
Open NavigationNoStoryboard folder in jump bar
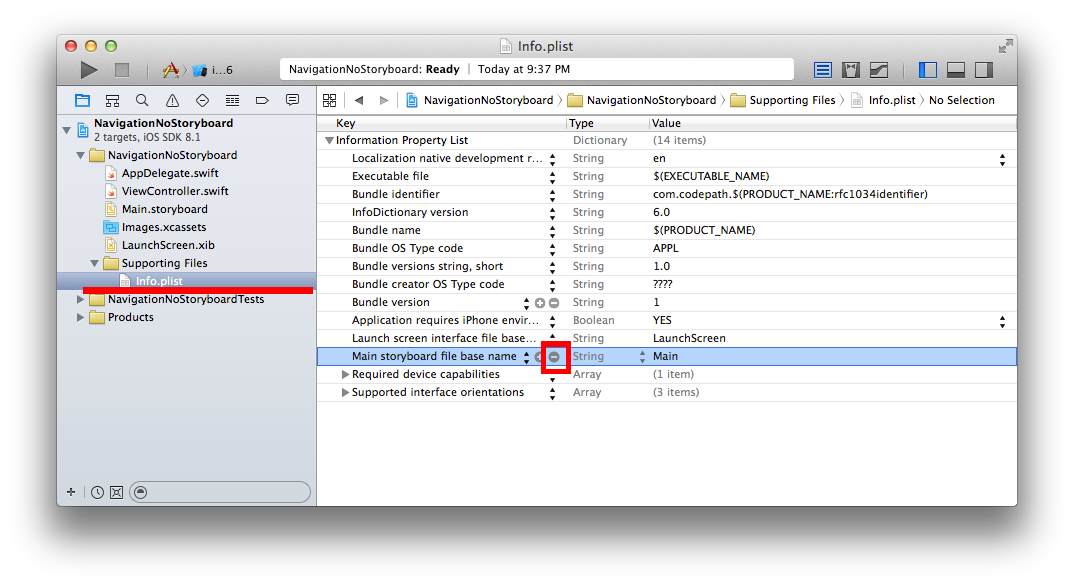pyautogui.click(x=642, y=101)
